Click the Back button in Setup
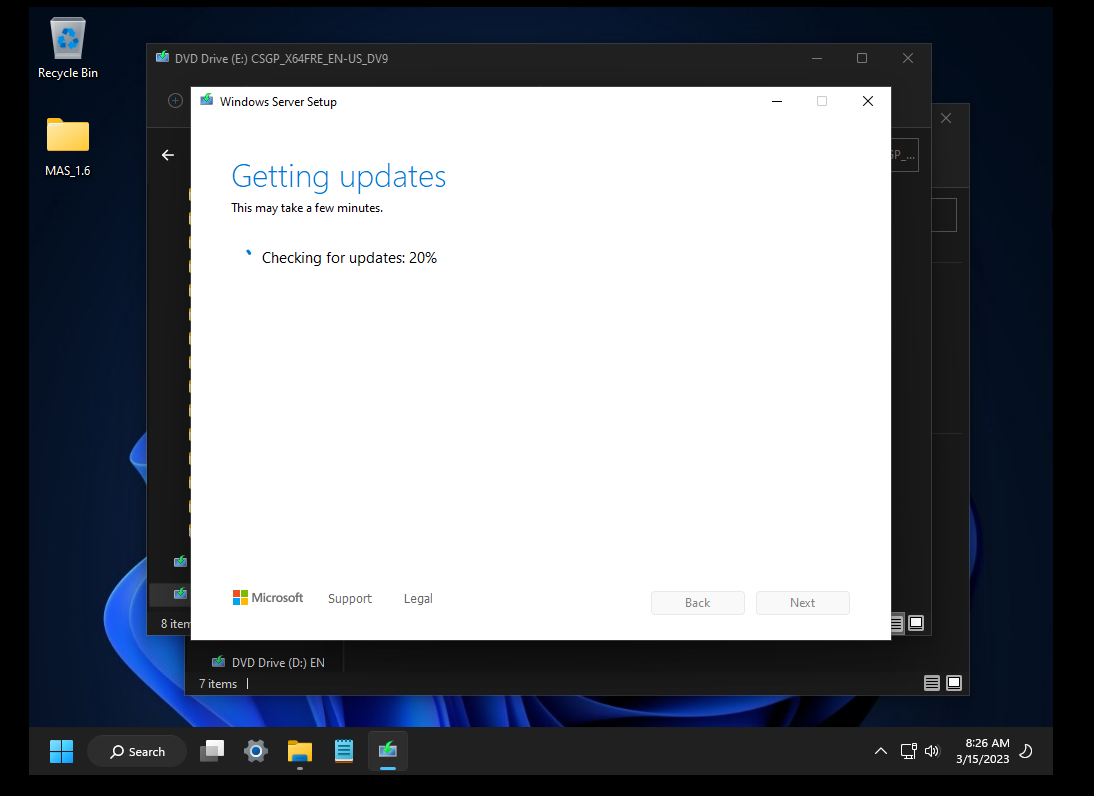Screen dimensions: 1094x796 click(698, 603)
